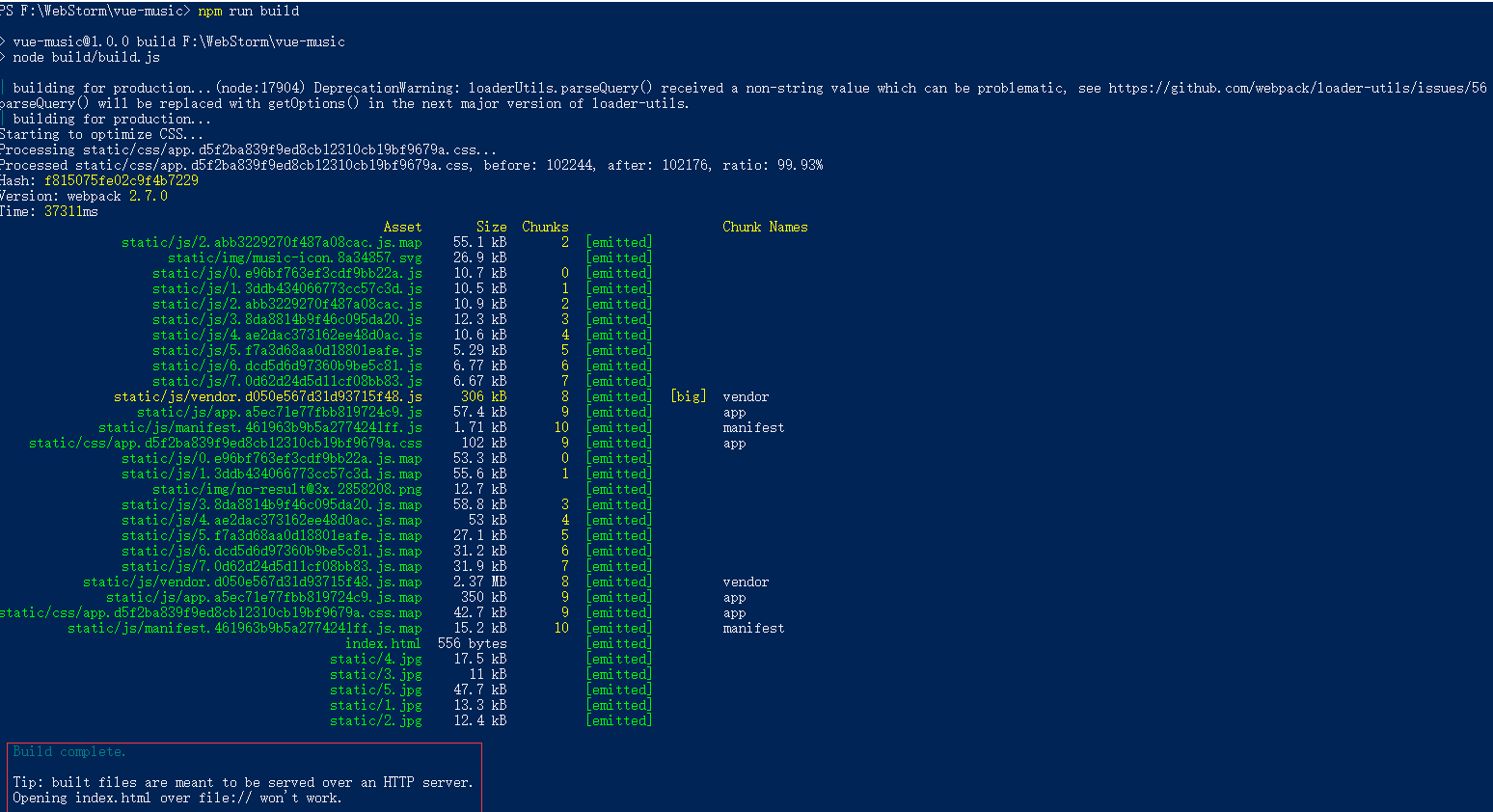1493x812 pixels.
Task: Click the 350 kB size value
Action: coord(484,597)
